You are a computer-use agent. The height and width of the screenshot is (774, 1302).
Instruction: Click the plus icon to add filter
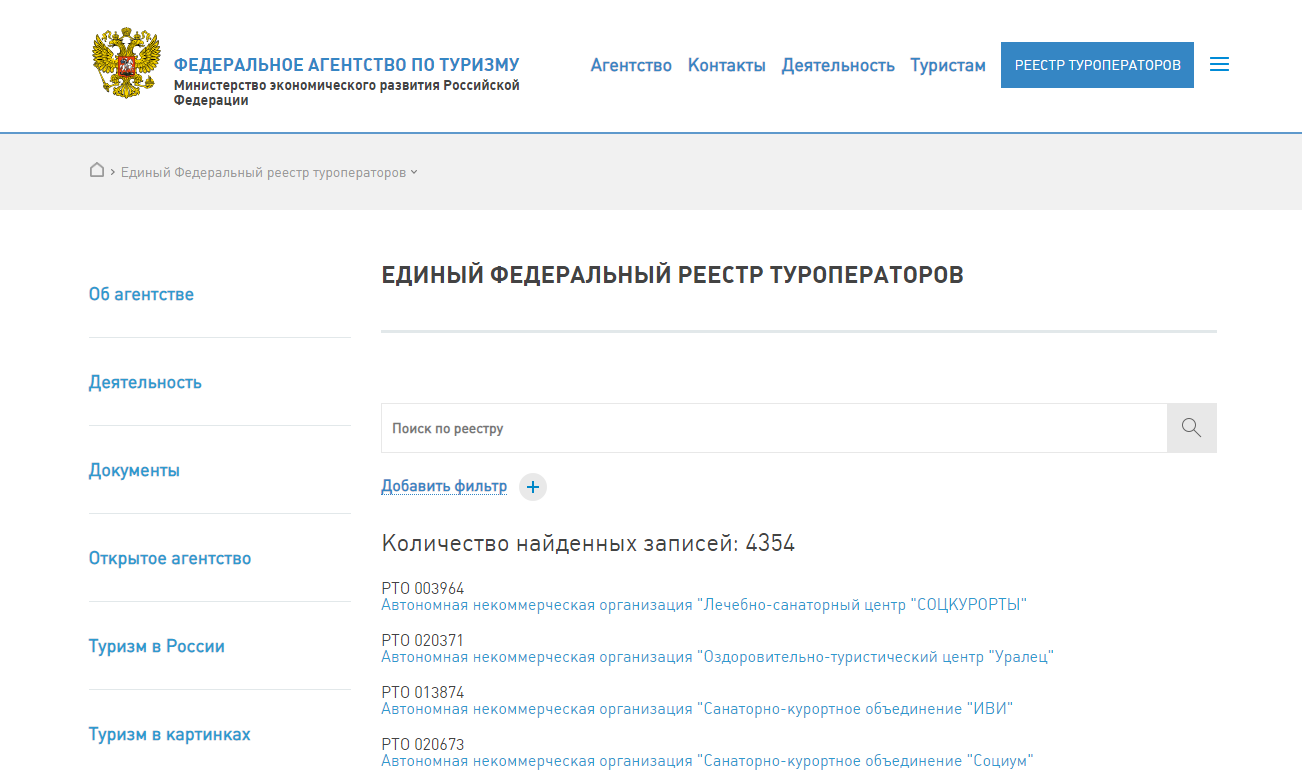pyautogui.click(x=533, y=487)
